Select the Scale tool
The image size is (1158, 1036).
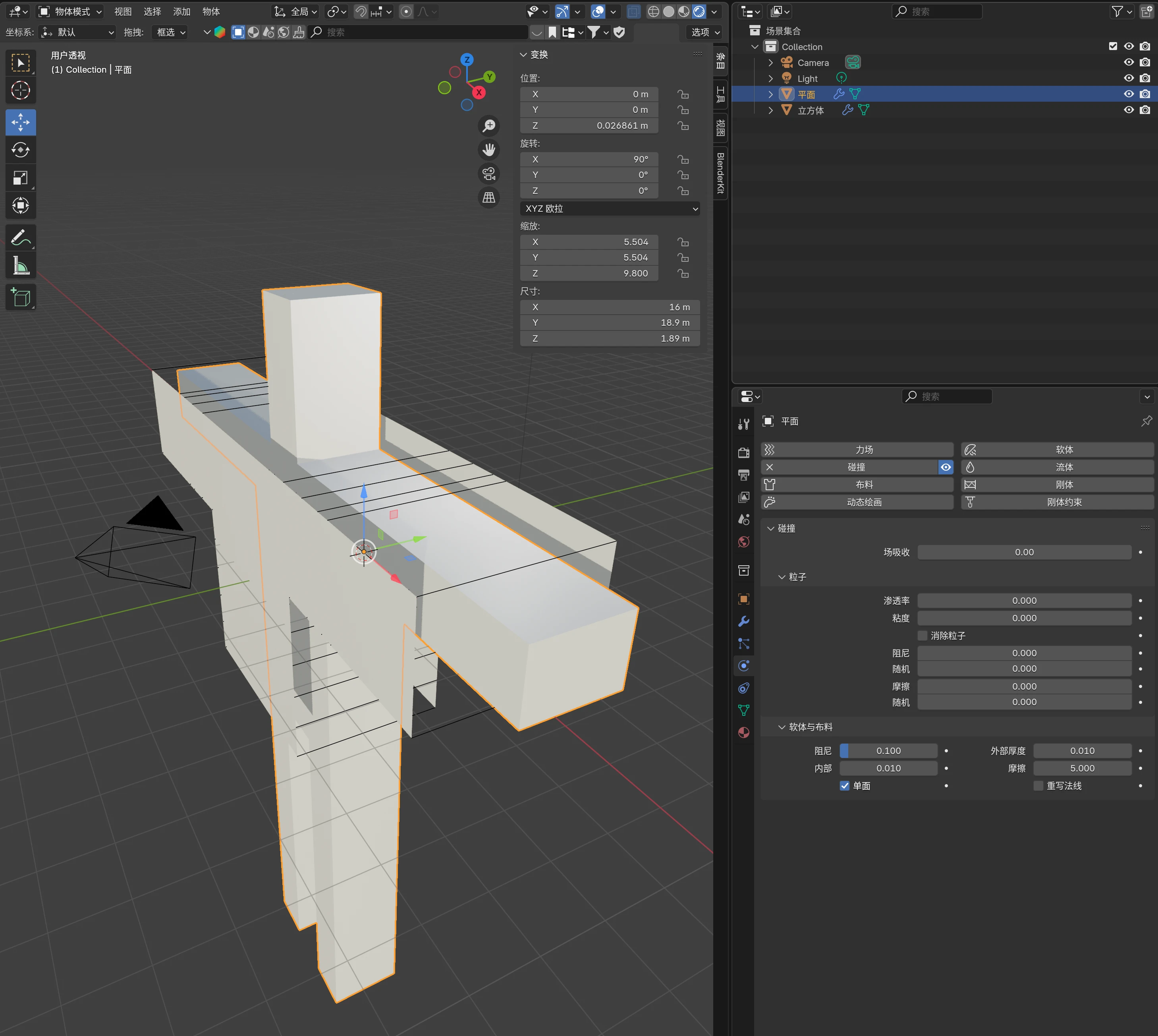[x=21, y=178]
